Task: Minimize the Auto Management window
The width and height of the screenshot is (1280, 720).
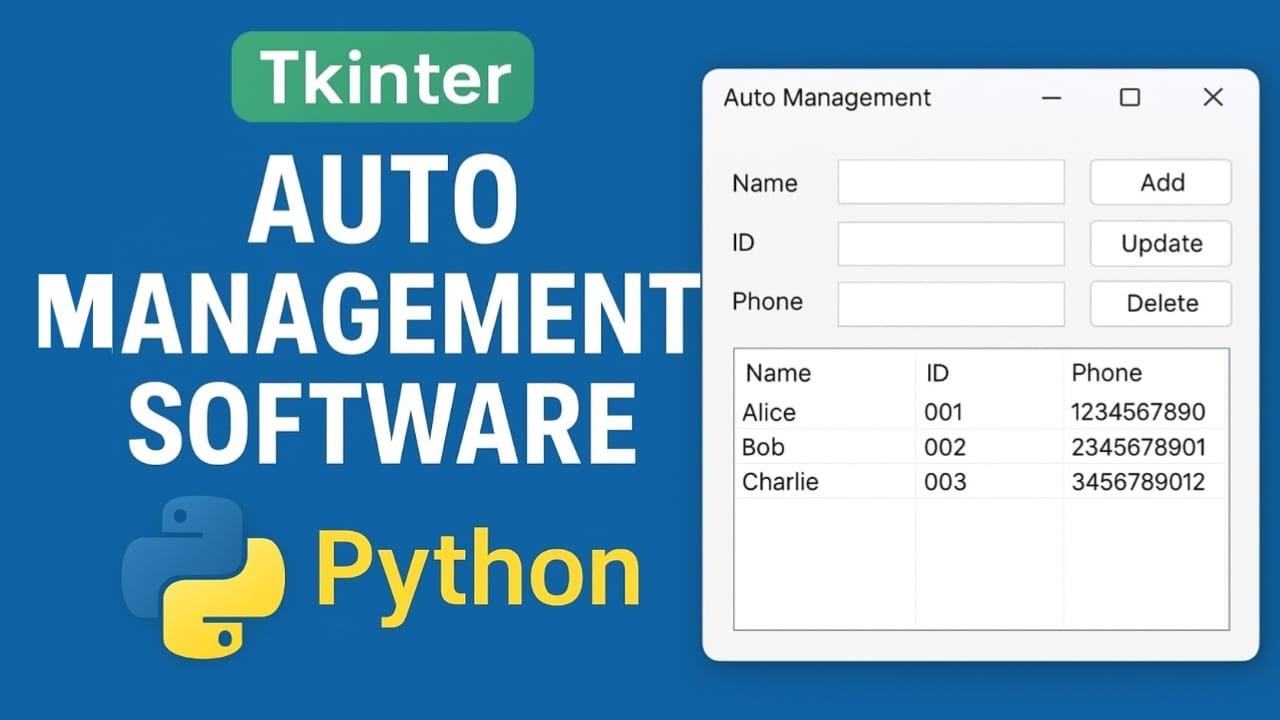Action: point(1051,97)
